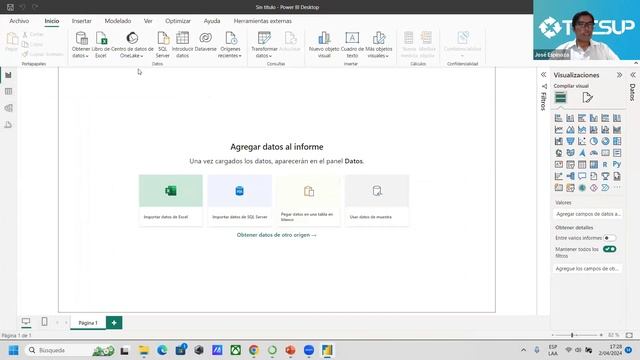
Task: Choose the R script visual
Action: pos(605,164)
